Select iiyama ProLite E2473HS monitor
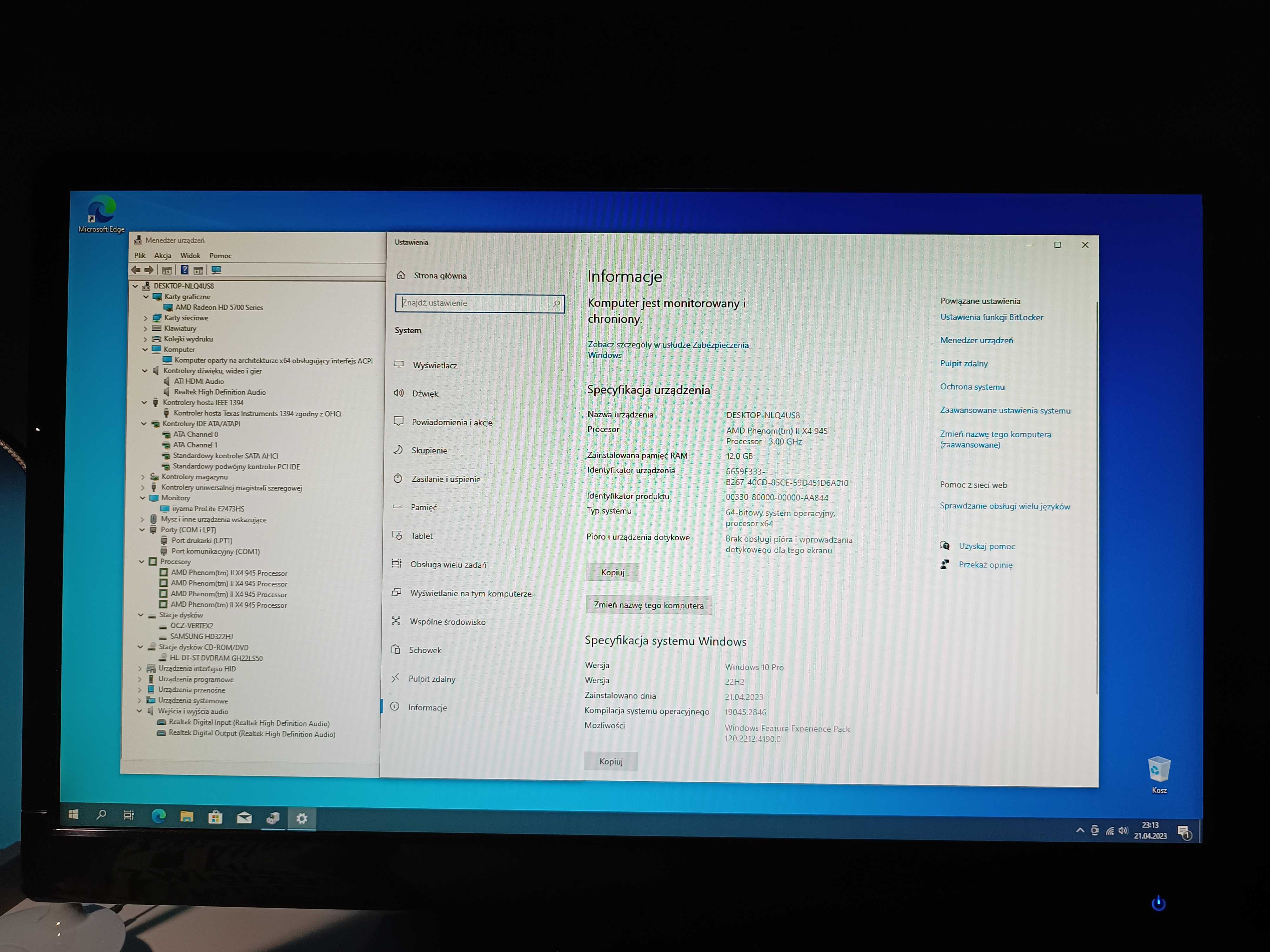The image size is (1270, 952). [x=208, y=508]
